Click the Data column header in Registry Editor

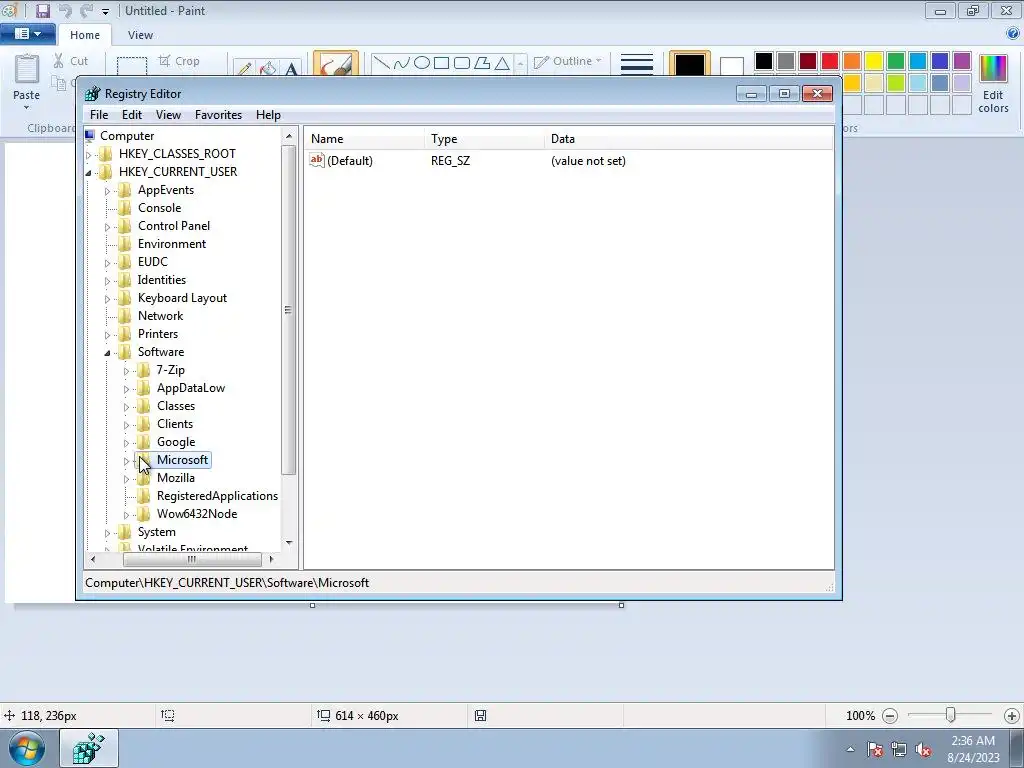(x=689, y=139)
